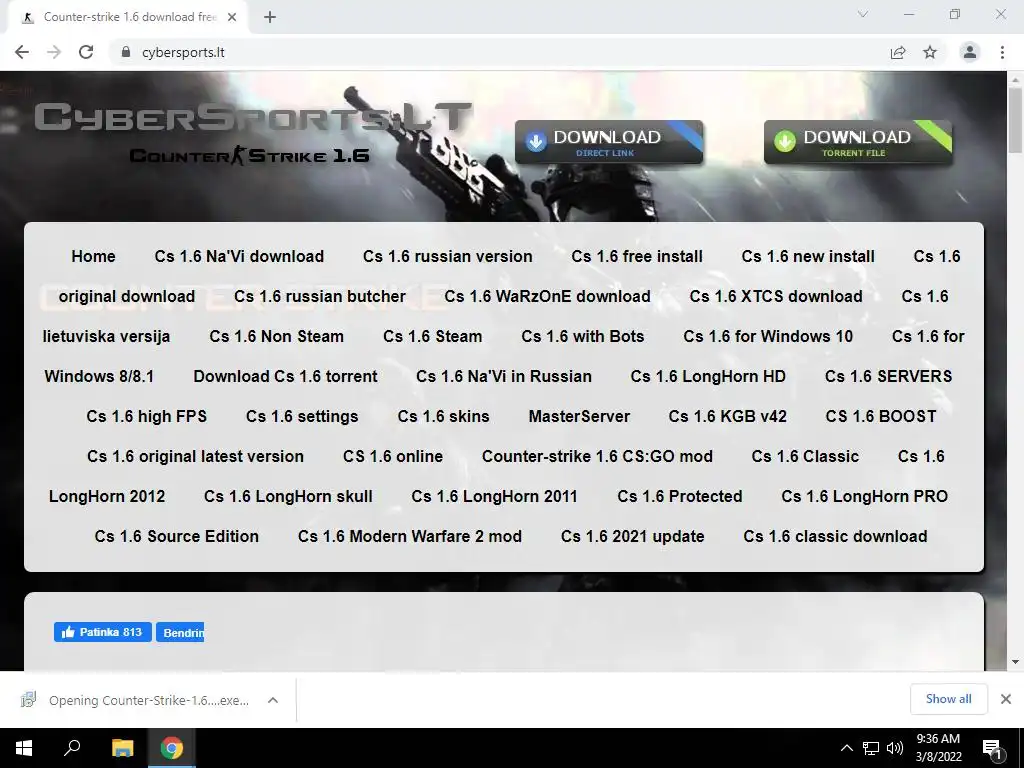This screenshot has width=1024, height=768.
Task: Go back with the browser back arrow
Action: pos(22,52)
